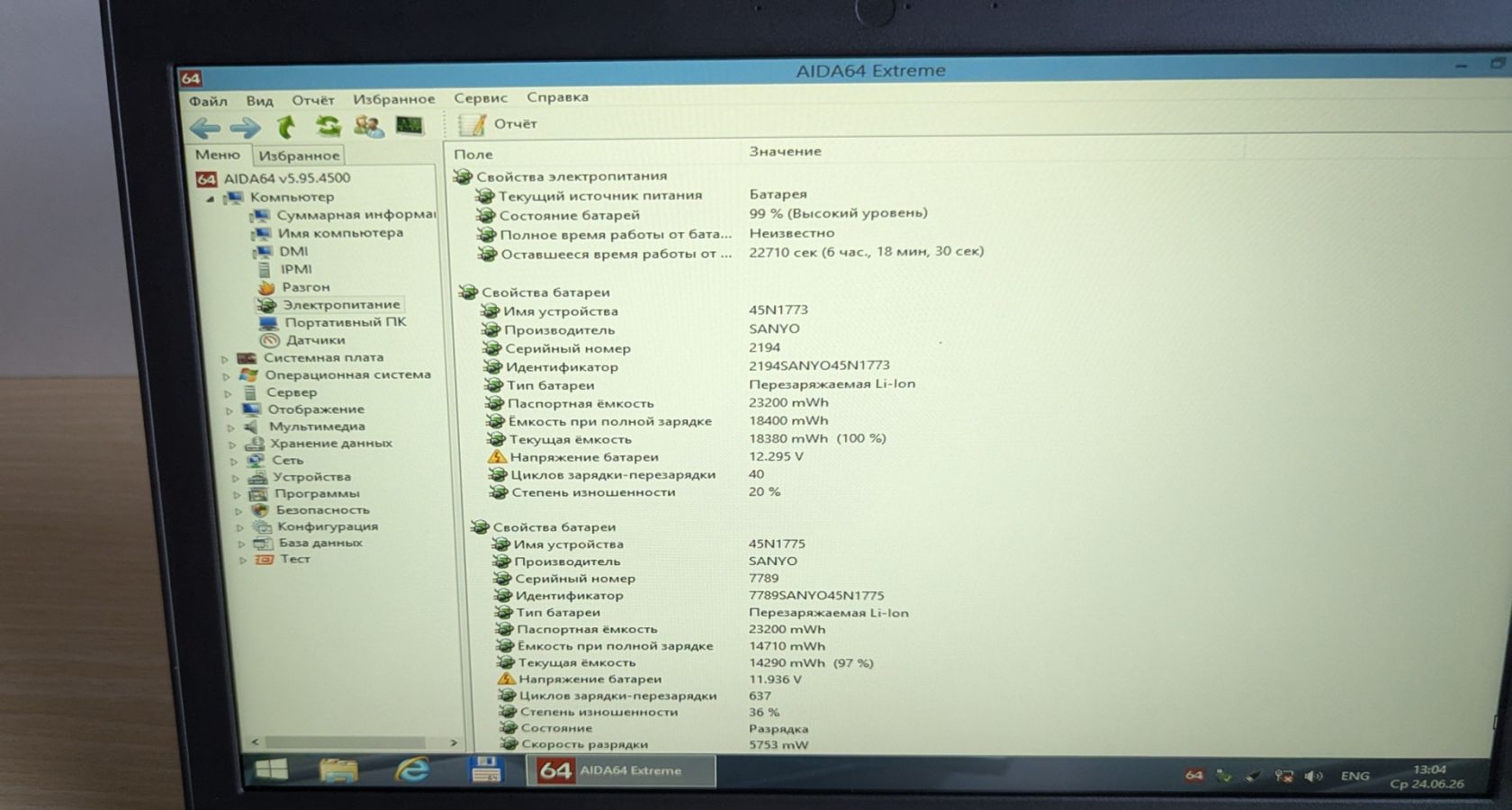The image size is (1512, 810).
Task: Open the Вид menu
Action: 259,100
